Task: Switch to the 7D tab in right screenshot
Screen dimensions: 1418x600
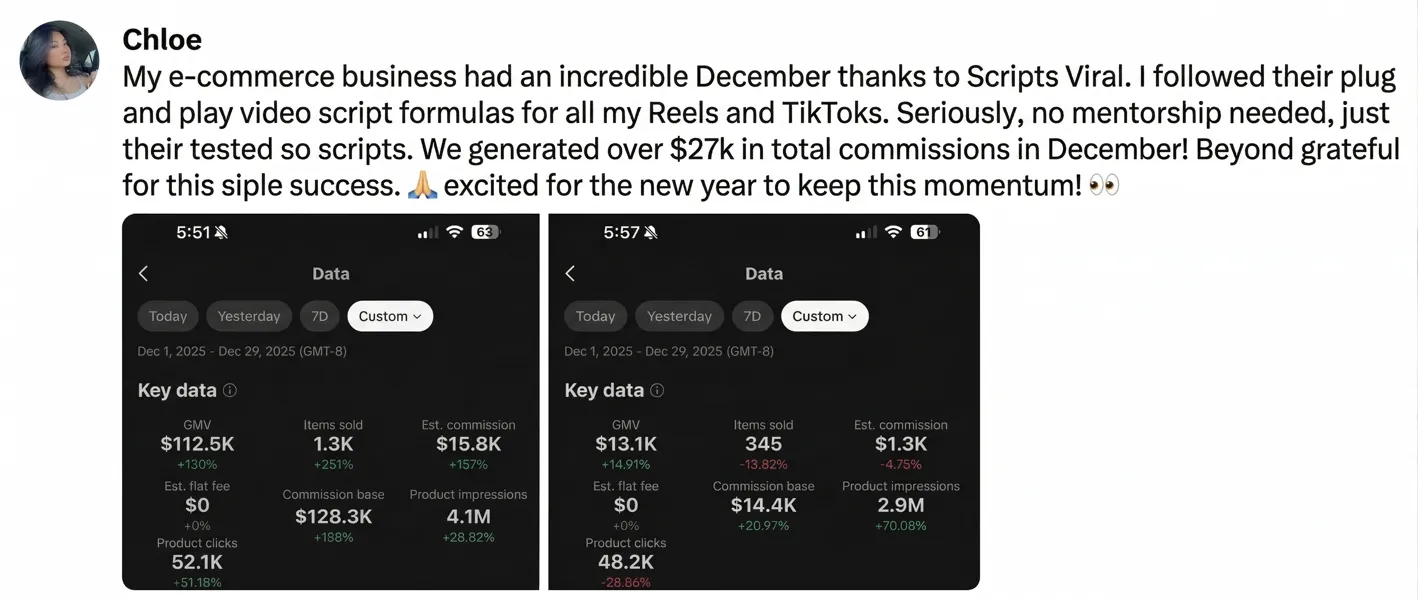Action: pyautogui.click(x=752, y=316)
